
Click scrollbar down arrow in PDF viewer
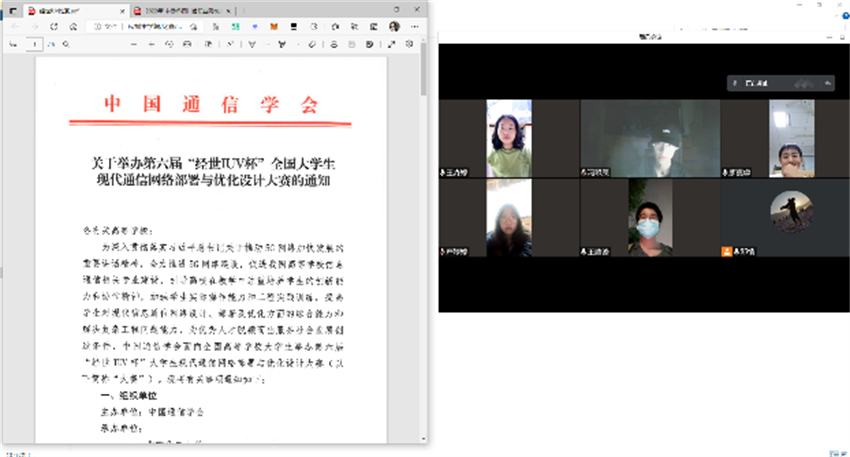pyautogui.click(x=423, y=439)
